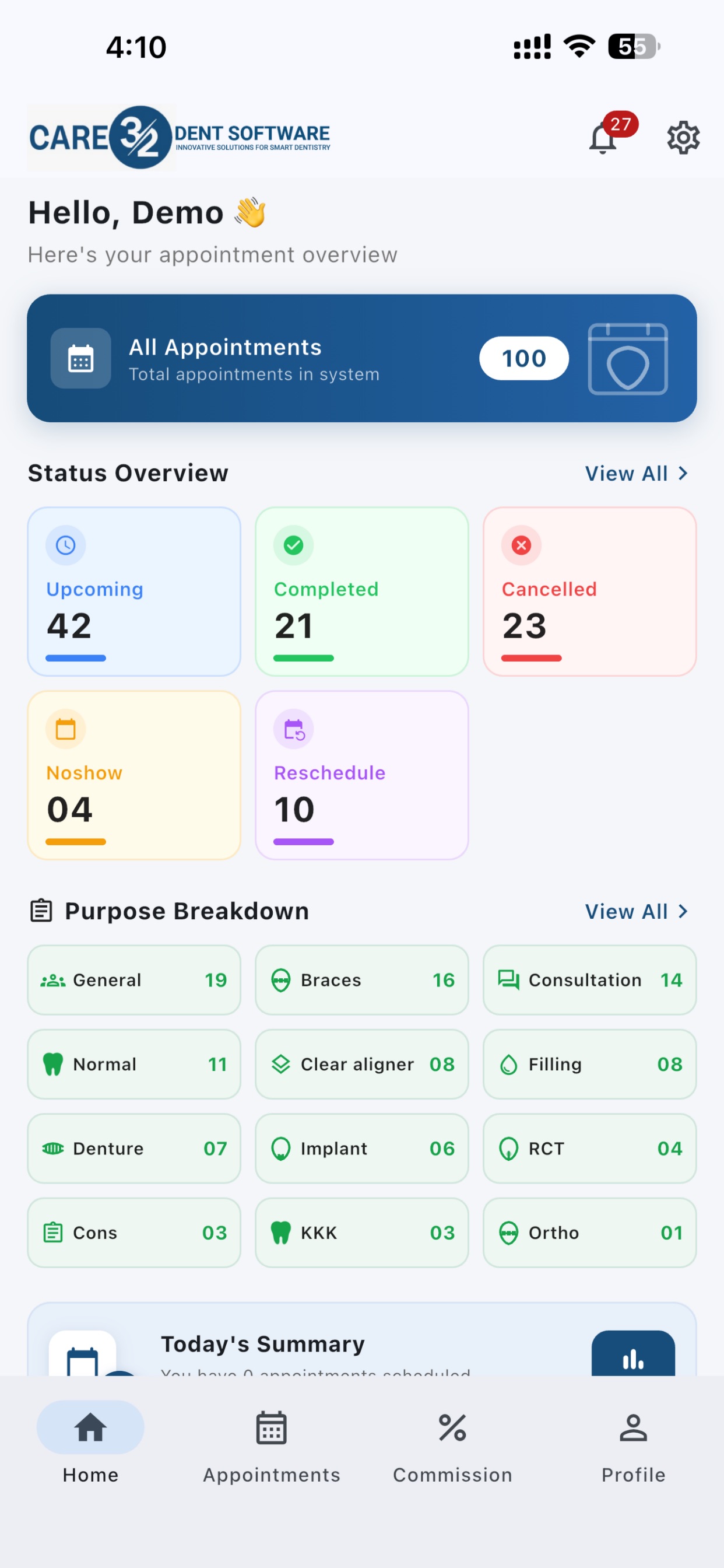The width and height of the screenshot is (724, 1568).
Task: Tap calendar icon in All Appointments card
Action: click(81, 359)
